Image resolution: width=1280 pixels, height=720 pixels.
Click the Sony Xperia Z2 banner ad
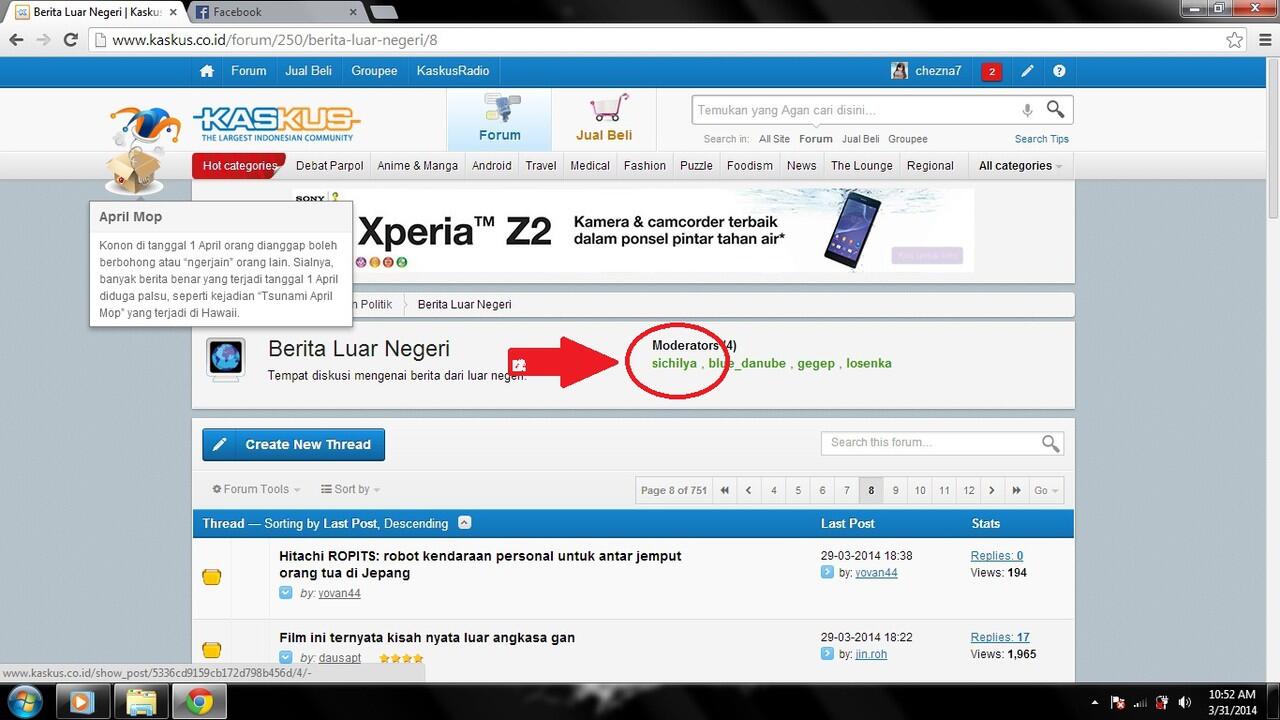tap(633, 230)
